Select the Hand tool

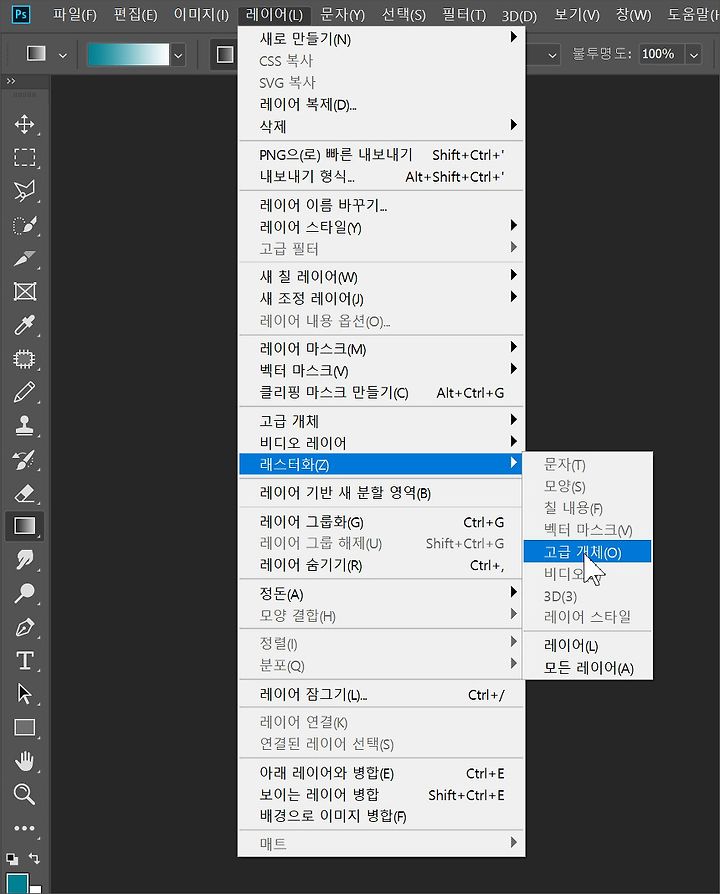tap(24, 761)
